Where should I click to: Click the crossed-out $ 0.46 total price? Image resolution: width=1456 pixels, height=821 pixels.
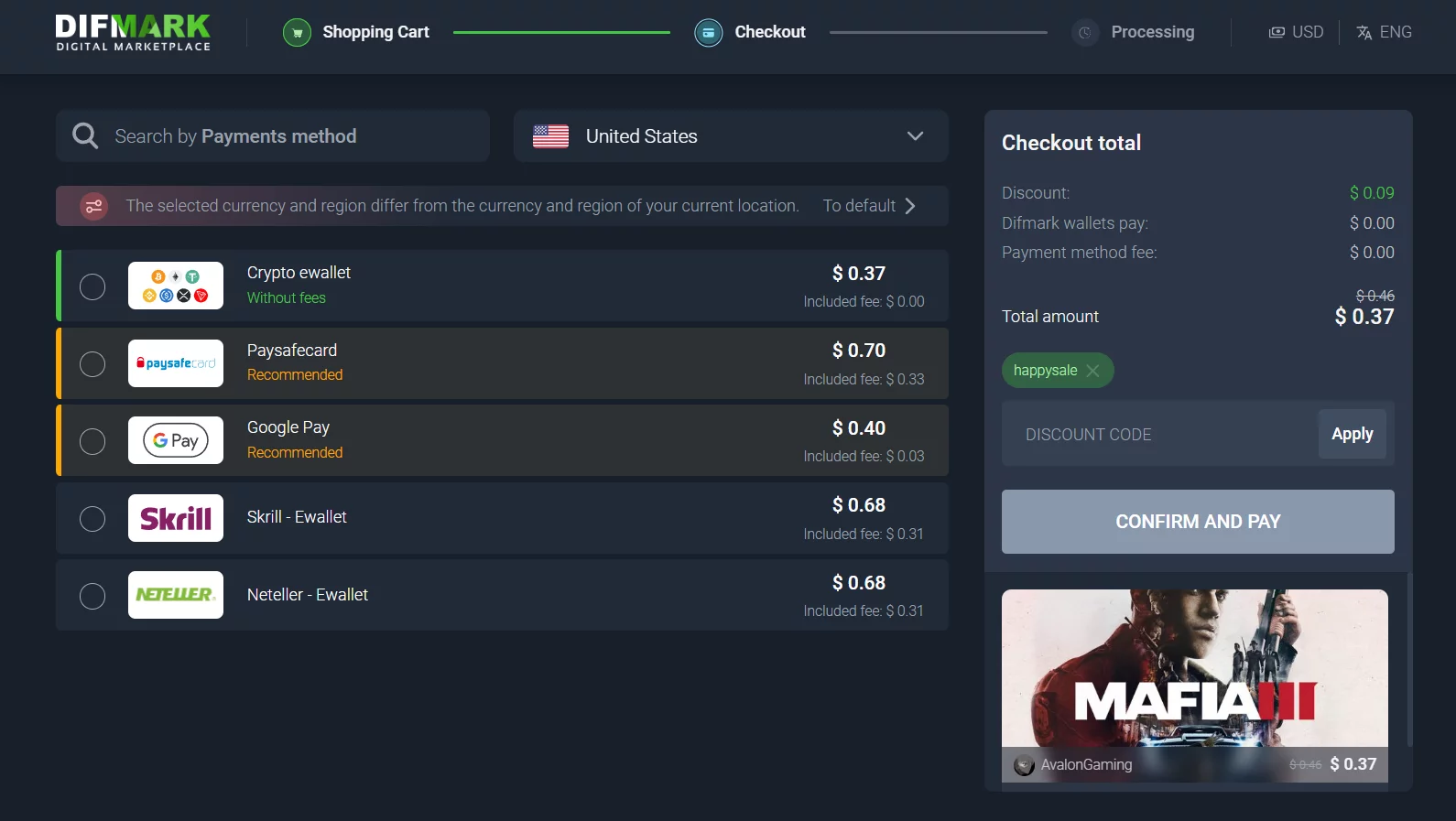(1375, 296)
